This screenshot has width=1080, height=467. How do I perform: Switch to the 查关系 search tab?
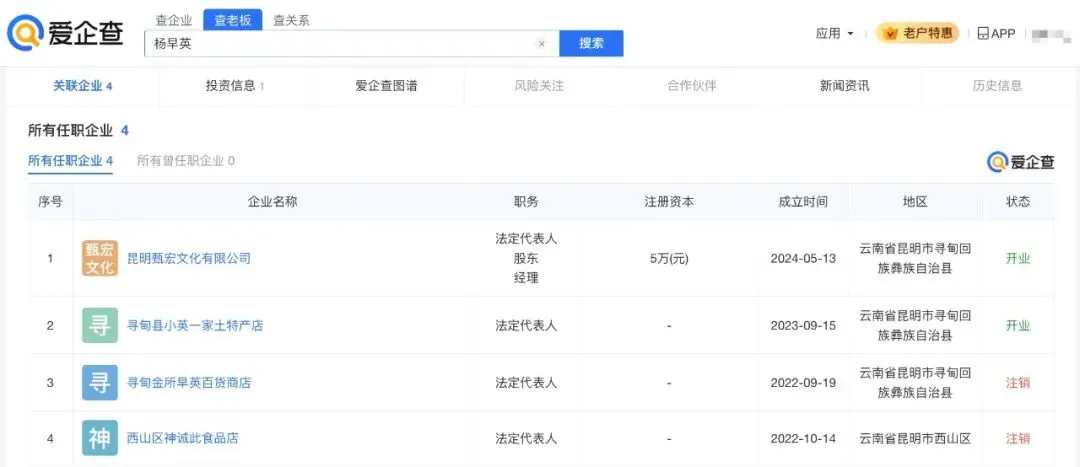(291, 20)
